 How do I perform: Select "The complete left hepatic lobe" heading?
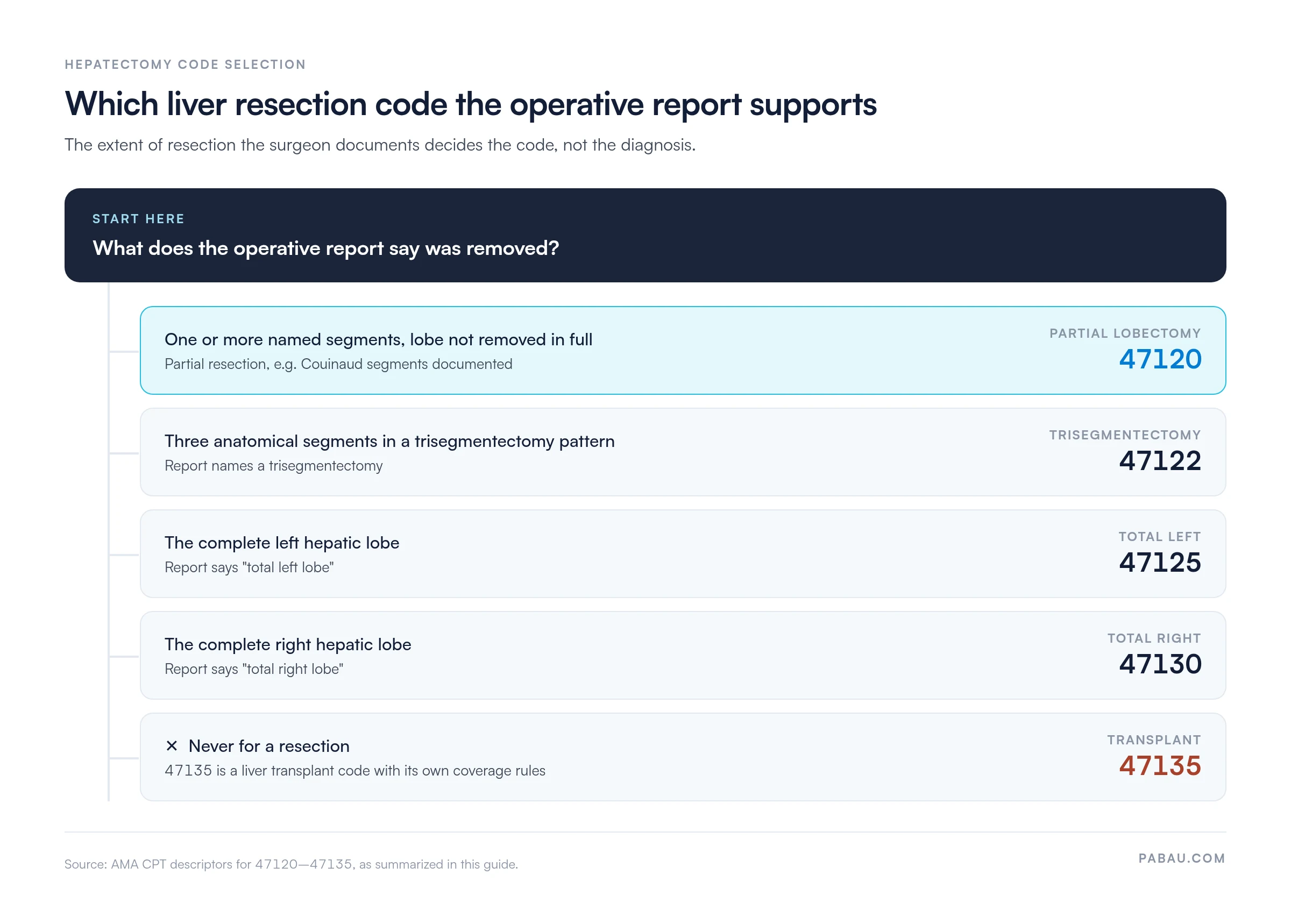[282, 543]
